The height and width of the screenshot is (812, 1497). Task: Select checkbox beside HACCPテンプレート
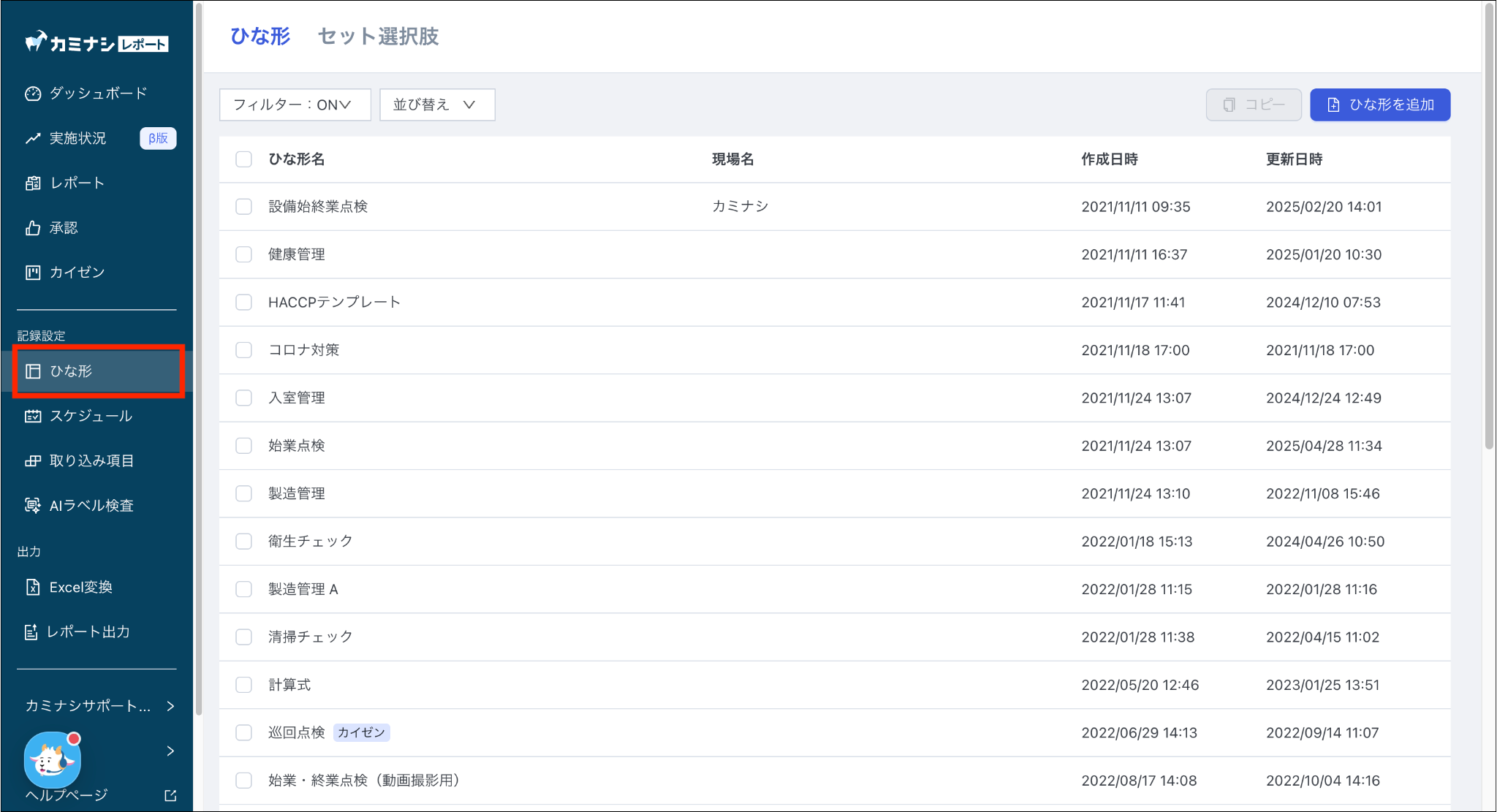243,303
